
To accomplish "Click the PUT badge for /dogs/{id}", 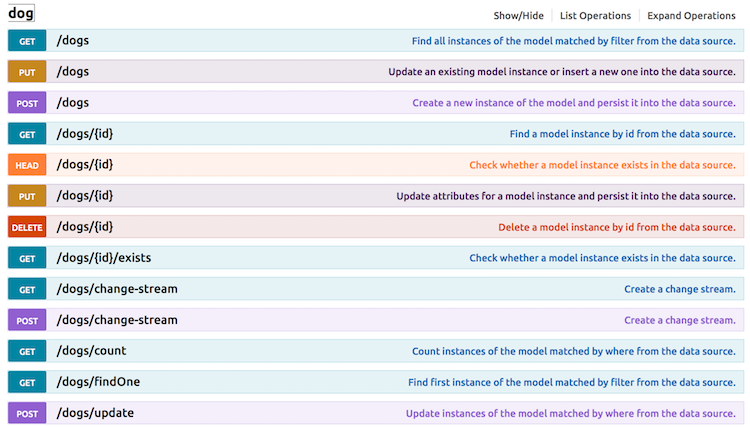I will tap(27, 196).
